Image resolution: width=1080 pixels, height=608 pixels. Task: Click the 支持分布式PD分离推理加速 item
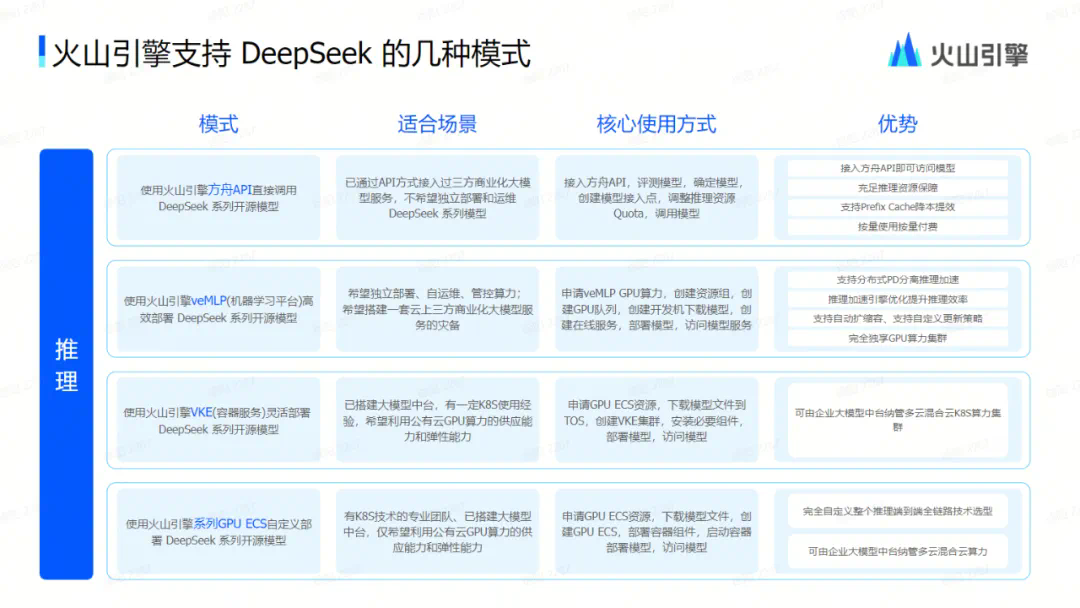pos(897,279)
